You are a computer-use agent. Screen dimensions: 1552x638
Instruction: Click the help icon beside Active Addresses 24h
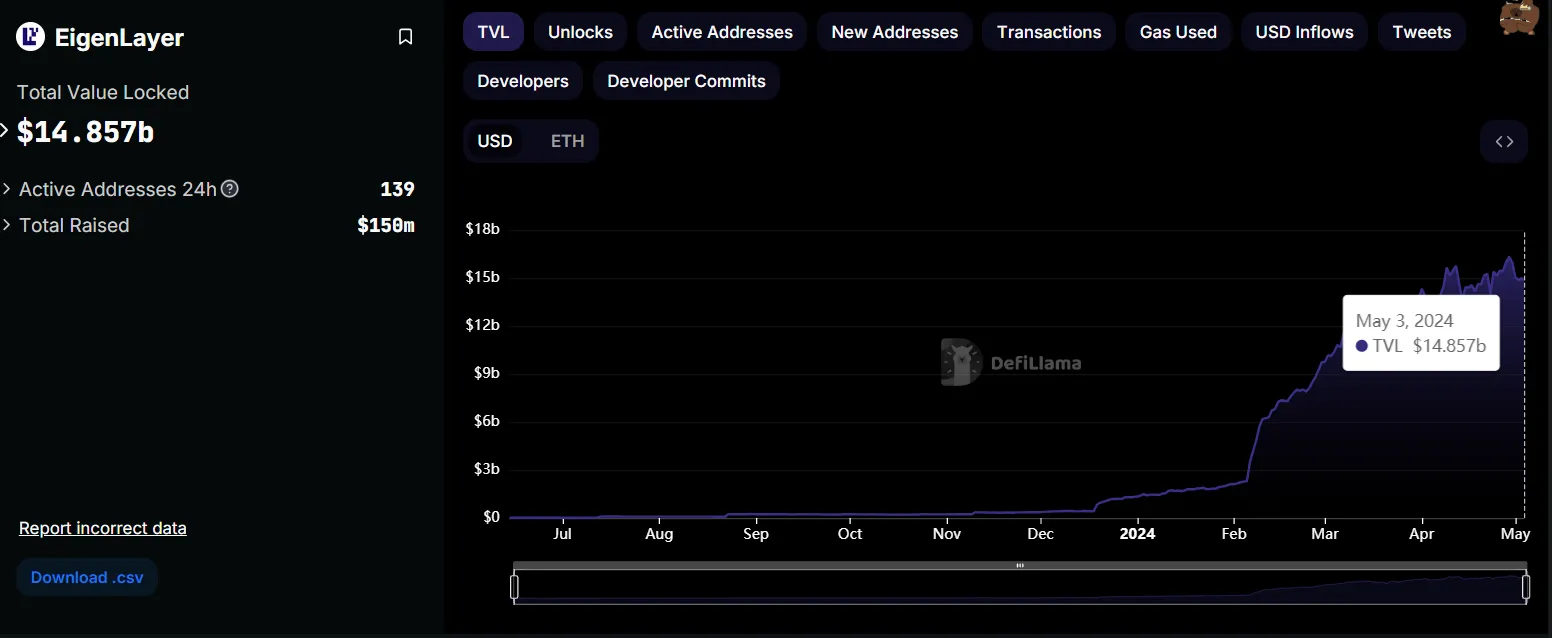point(230,189)
